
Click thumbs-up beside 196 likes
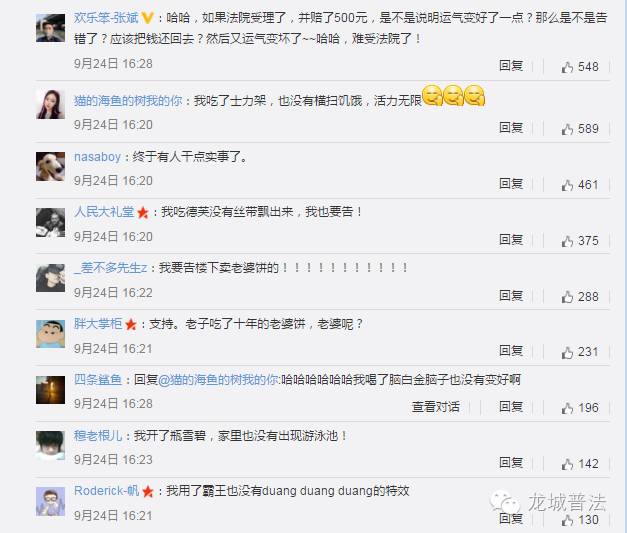(567, 408)
